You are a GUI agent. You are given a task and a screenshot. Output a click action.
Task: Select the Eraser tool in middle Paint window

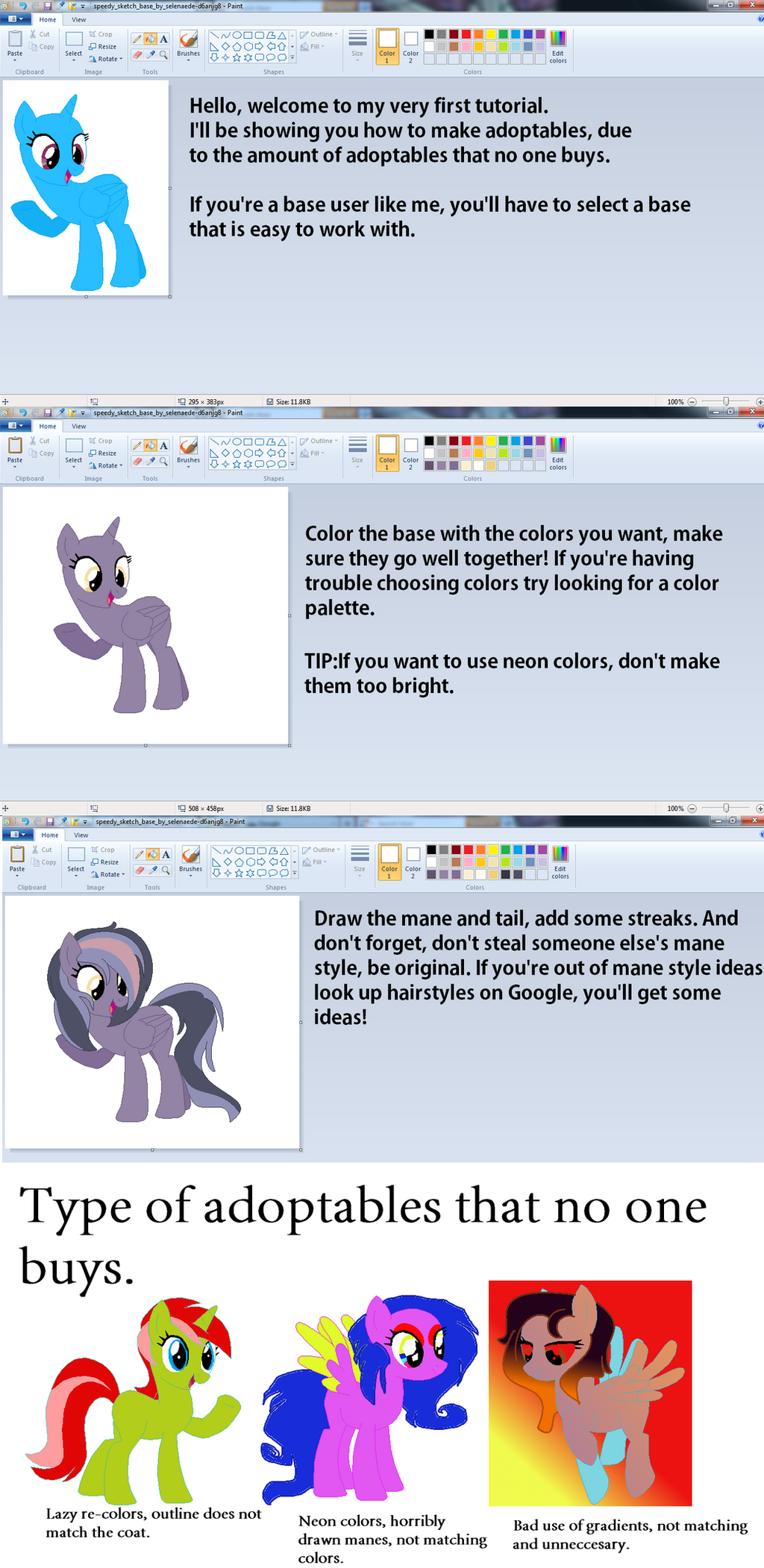pos(137,461)
